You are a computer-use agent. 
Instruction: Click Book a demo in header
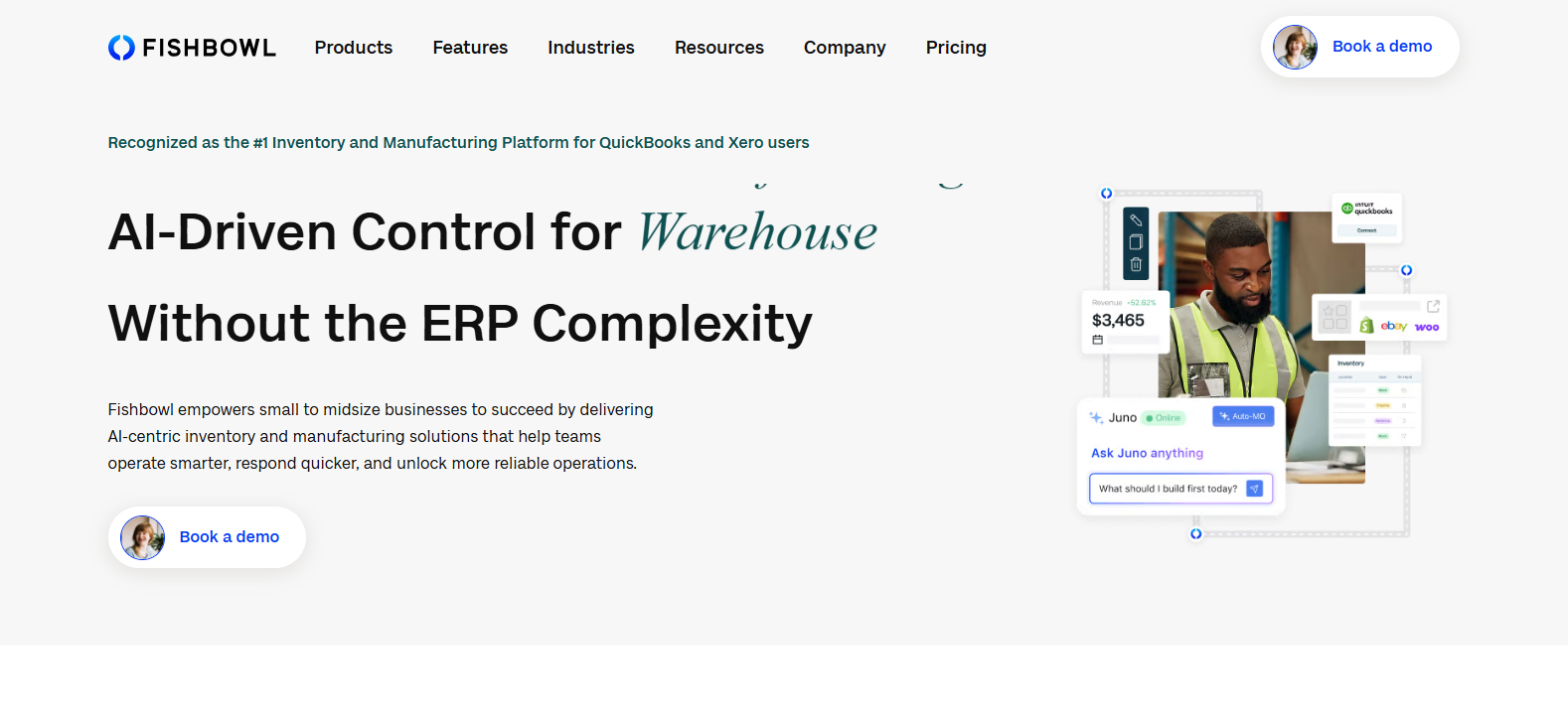(x=1380, y=47)
